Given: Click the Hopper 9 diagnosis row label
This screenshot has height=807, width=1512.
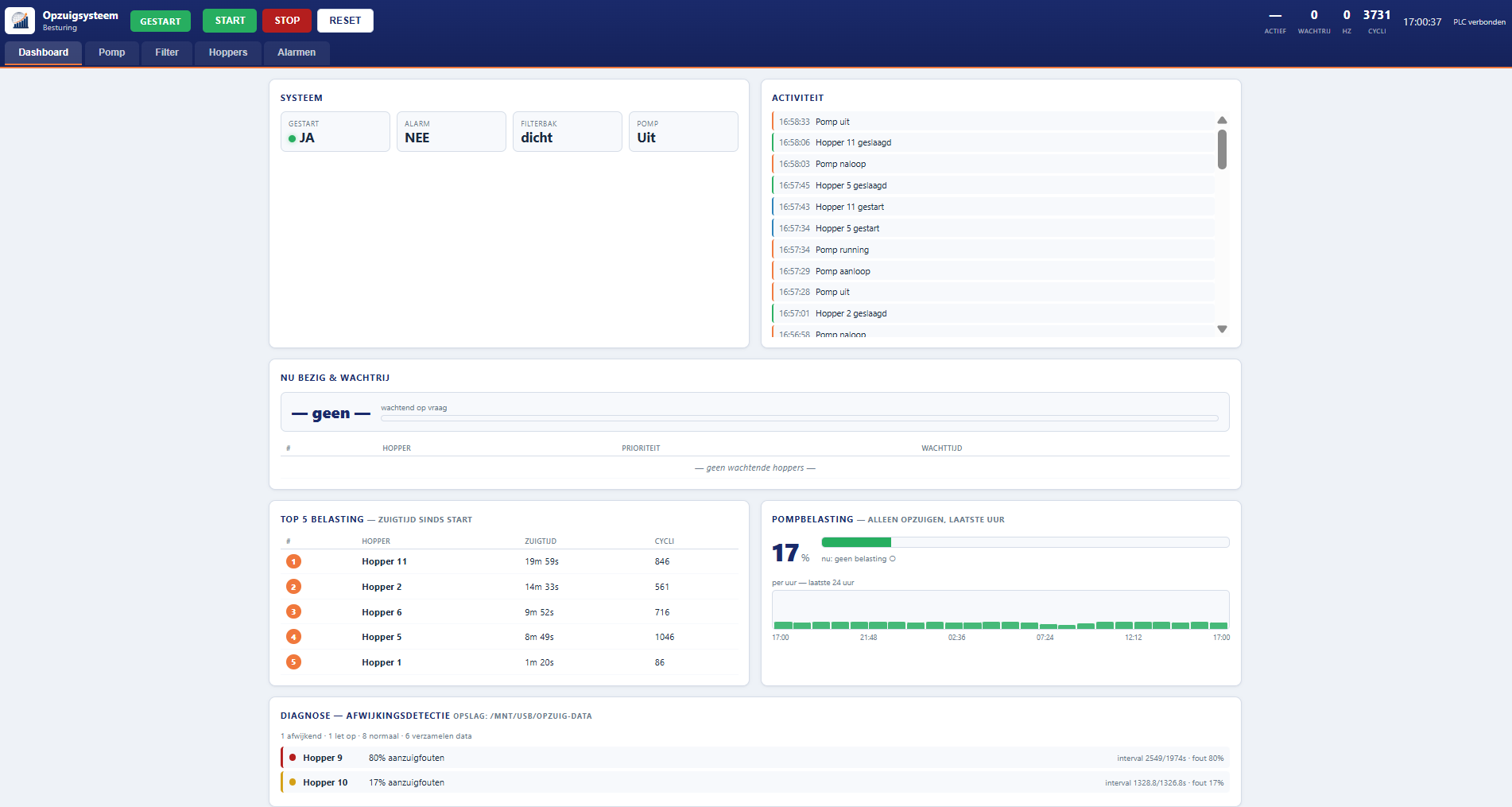Looking at the screenshot, I should coord(323,758).
